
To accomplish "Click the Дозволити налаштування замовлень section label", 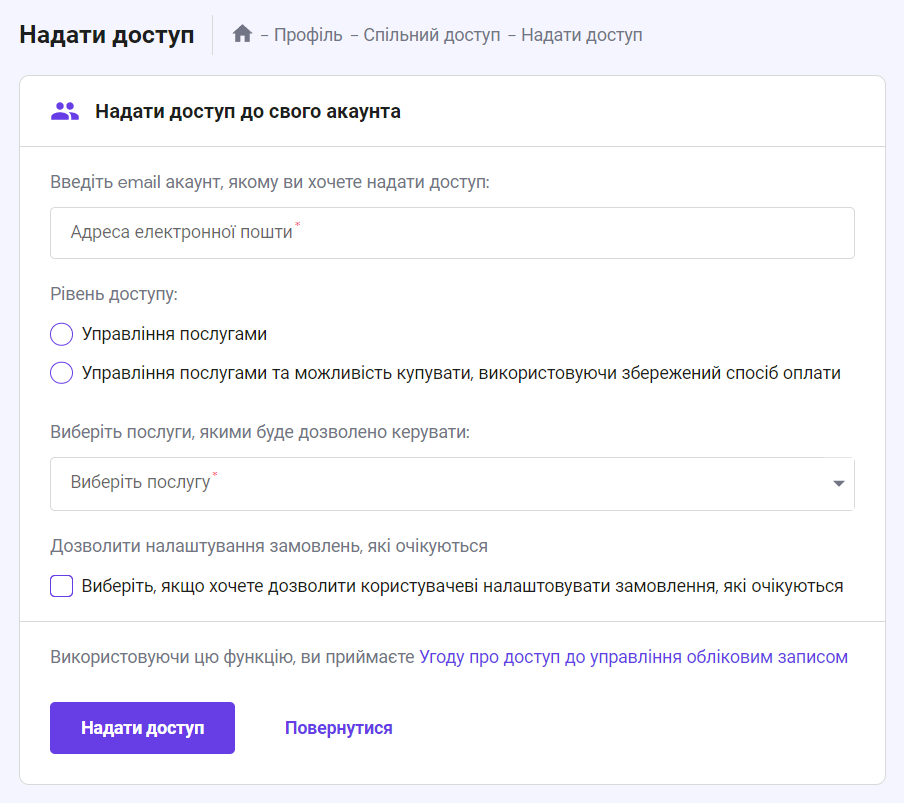I will click(x=269, y=546).
